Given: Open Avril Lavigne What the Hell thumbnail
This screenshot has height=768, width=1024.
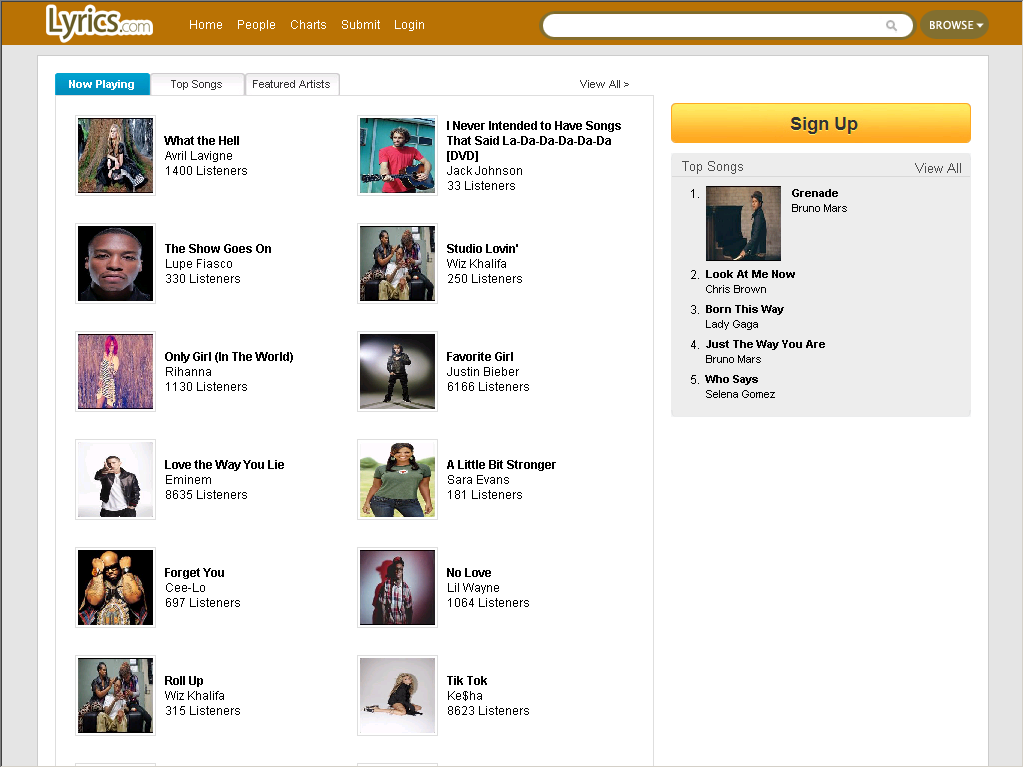Looking at the screenshot, I should tap(116, 155).
